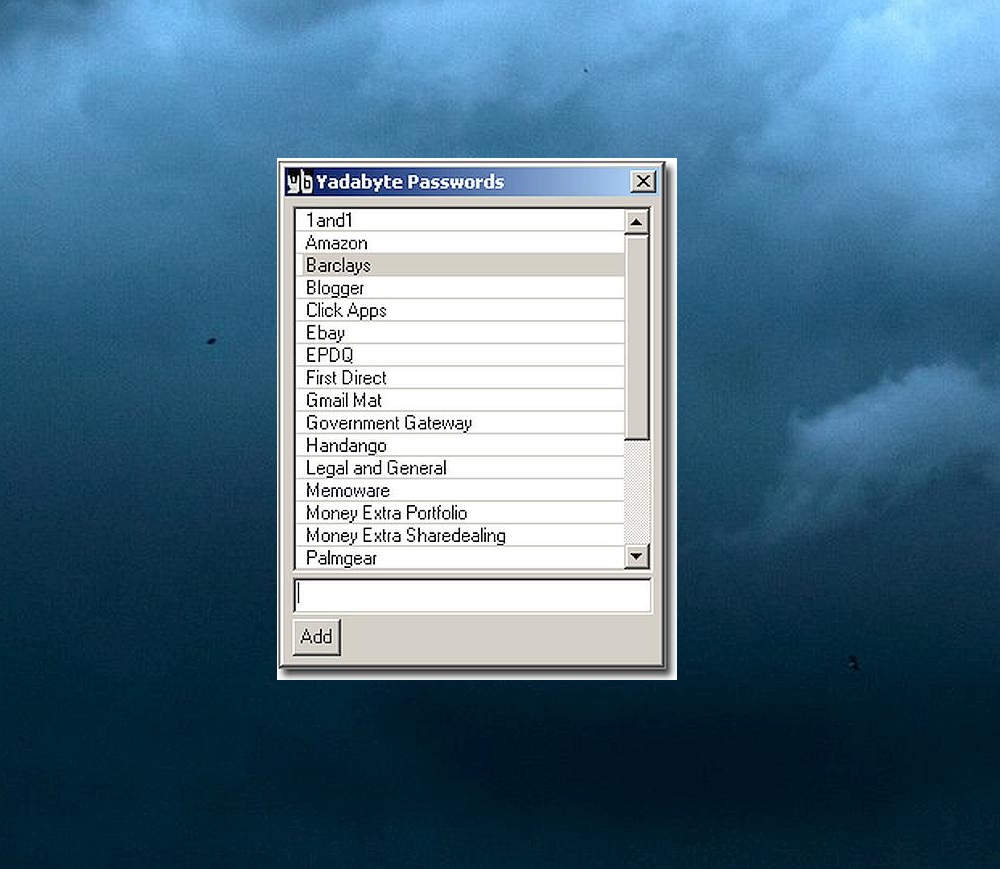This screenshot has width=1000, height=869.
Task: Click the scroll down arrow of the list
Action: tap(636, 556)
